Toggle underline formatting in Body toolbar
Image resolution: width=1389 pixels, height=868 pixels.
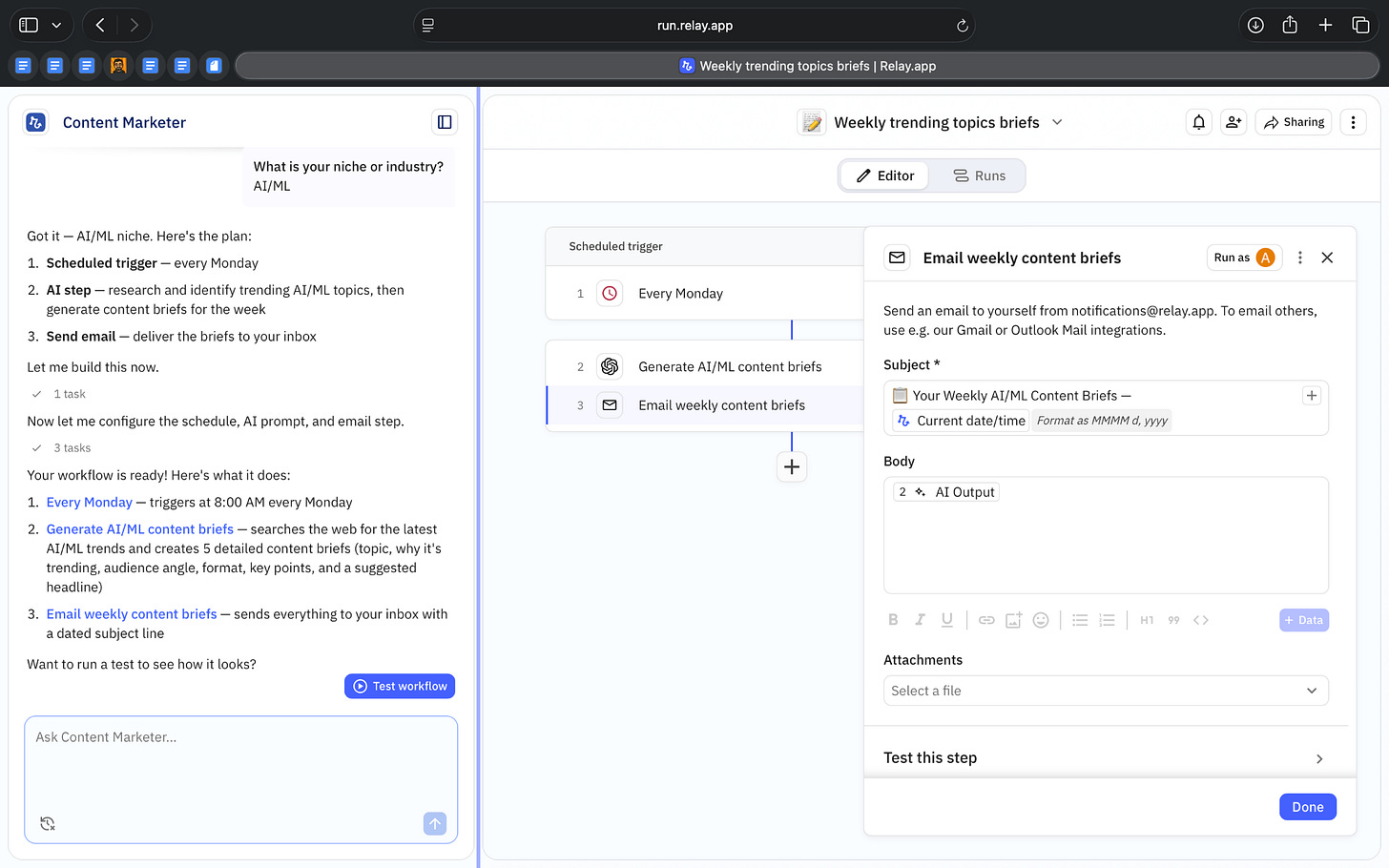(946, 620)
